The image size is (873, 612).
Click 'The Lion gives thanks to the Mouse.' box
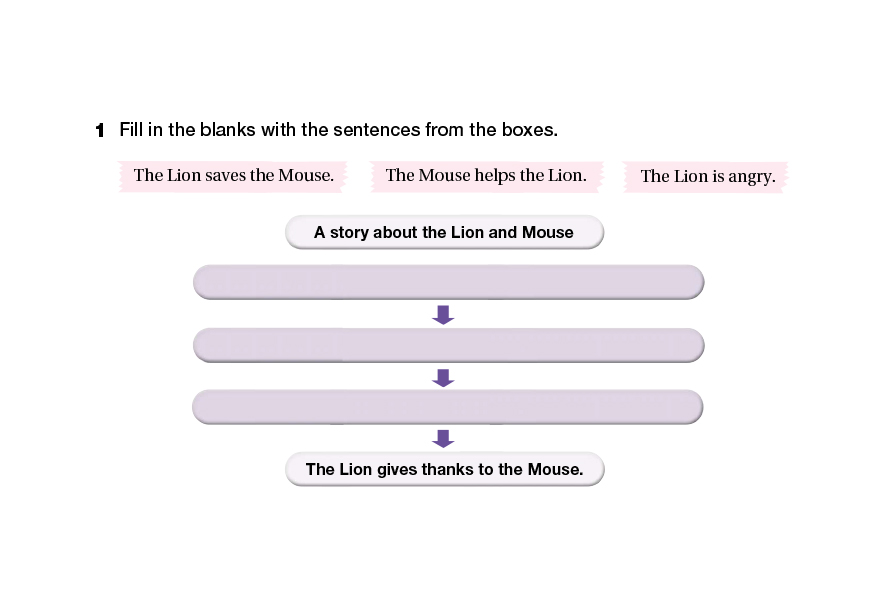444,469
